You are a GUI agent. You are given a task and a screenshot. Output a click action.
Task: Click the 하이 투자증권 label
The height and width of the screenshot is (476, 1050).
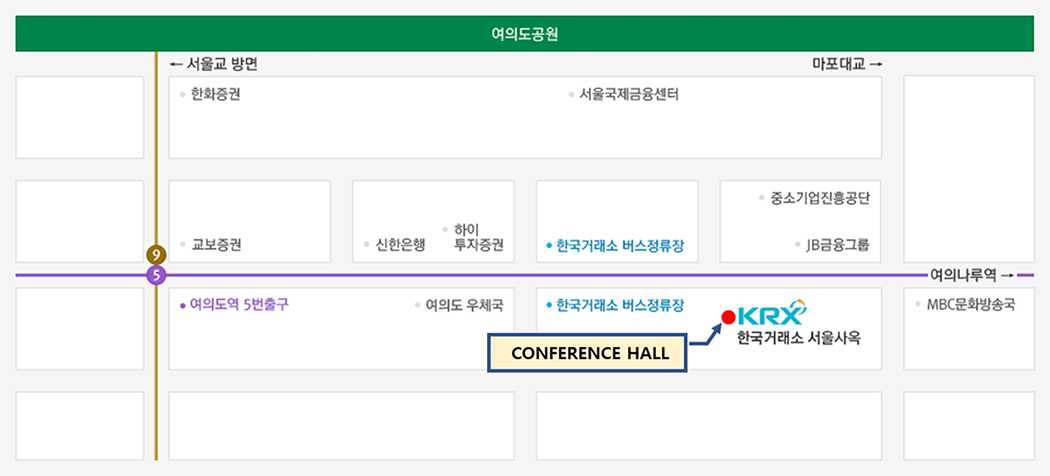477,237
